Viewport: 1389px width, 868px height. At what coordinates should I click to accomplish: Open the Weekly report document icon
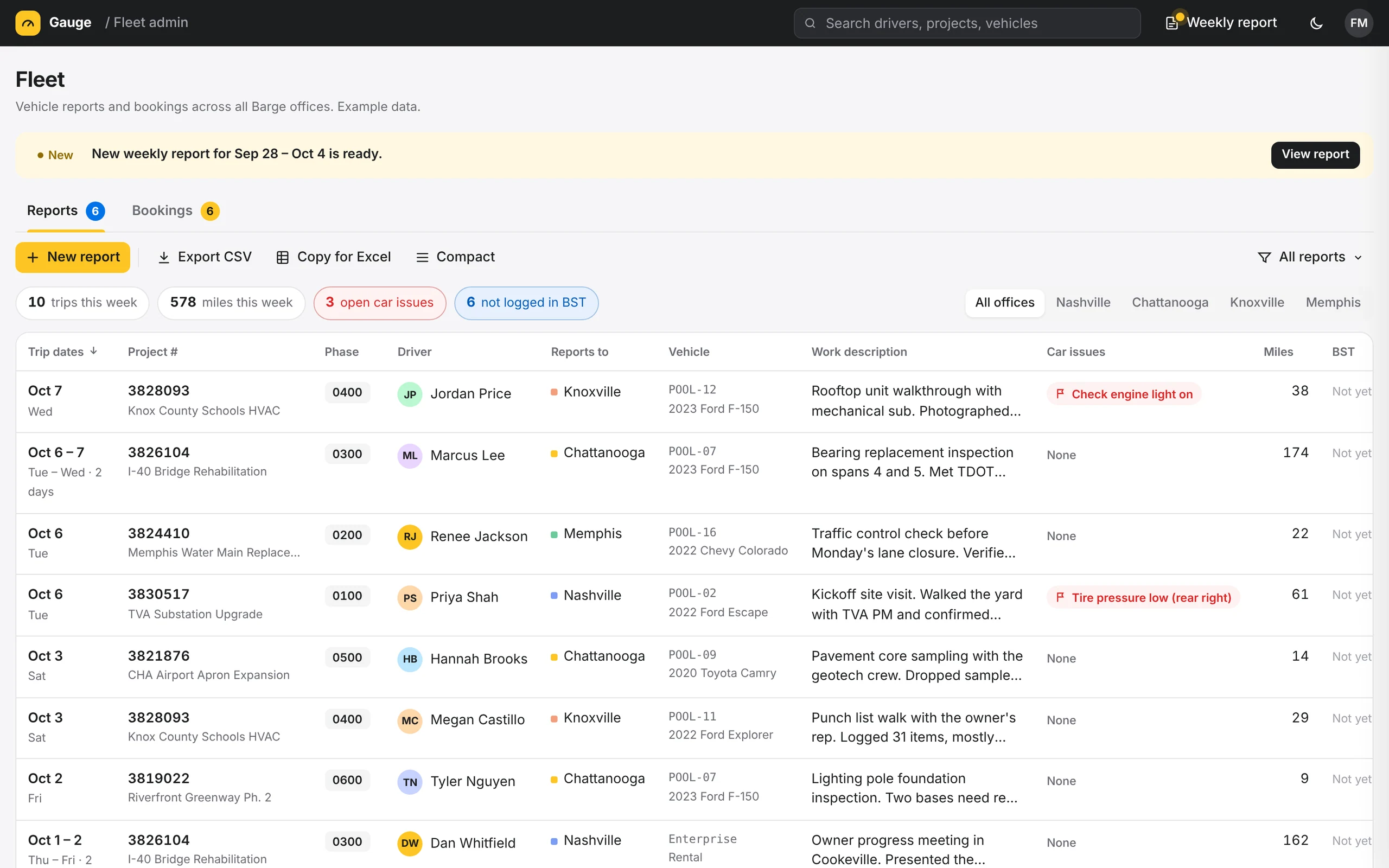click(x=1171, y=23)
